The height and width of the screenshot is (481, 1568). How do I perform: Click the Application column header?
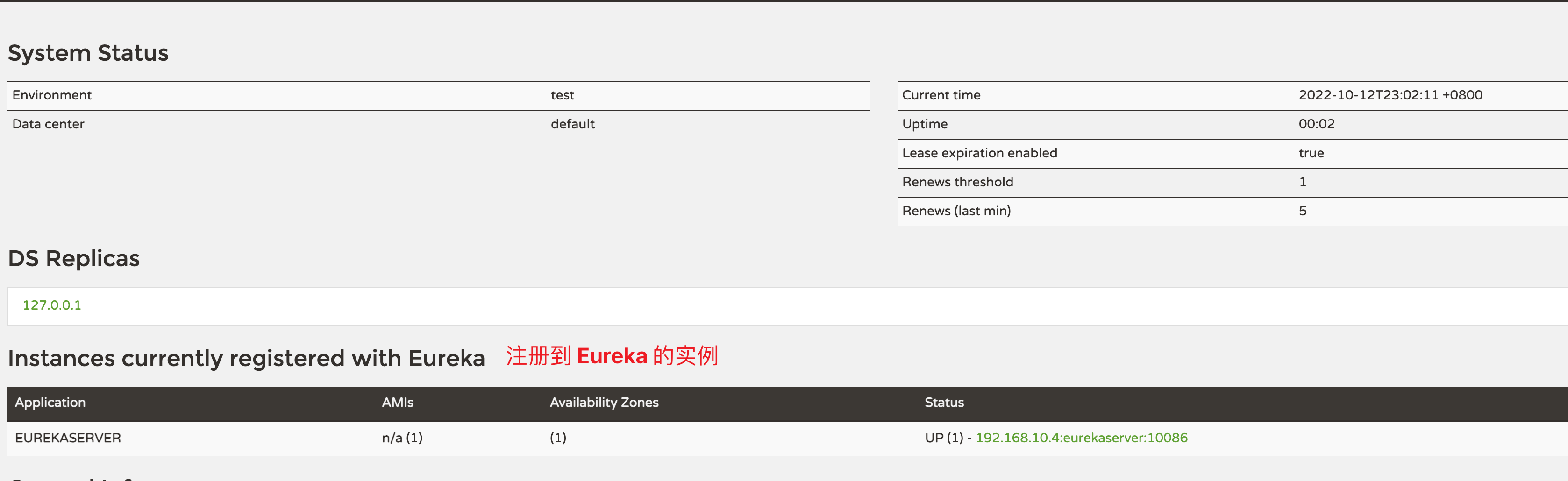pyautogui.click(x=50, y=403)
